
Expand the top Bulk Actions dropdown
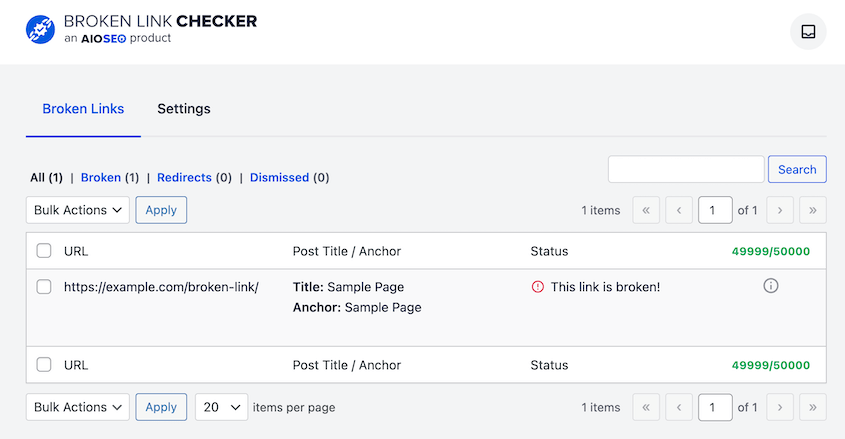78,210
